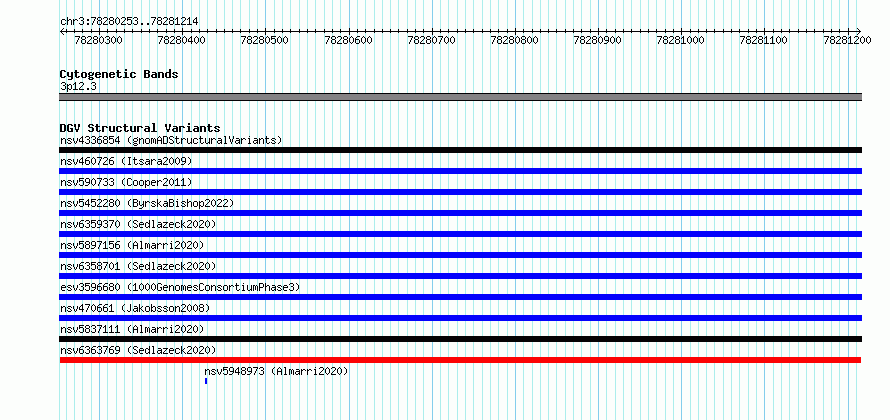The height and width of the screenshot is (420, 890).
Task: Click ruler position 78280500
Action: pos(266,40)
